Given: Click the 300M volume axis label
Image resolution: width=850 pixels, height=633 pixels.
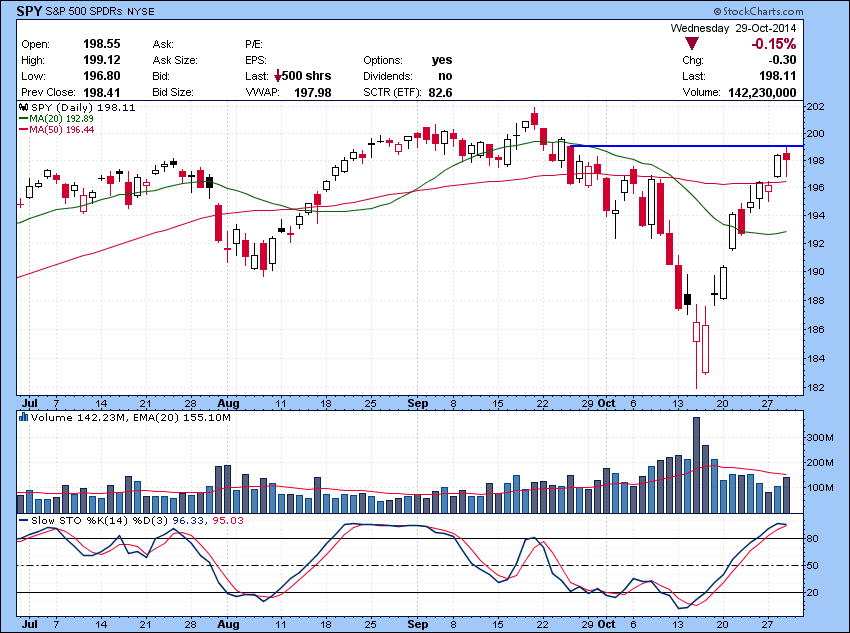Looking at the screenshot, I should click(x=820, y=437).
